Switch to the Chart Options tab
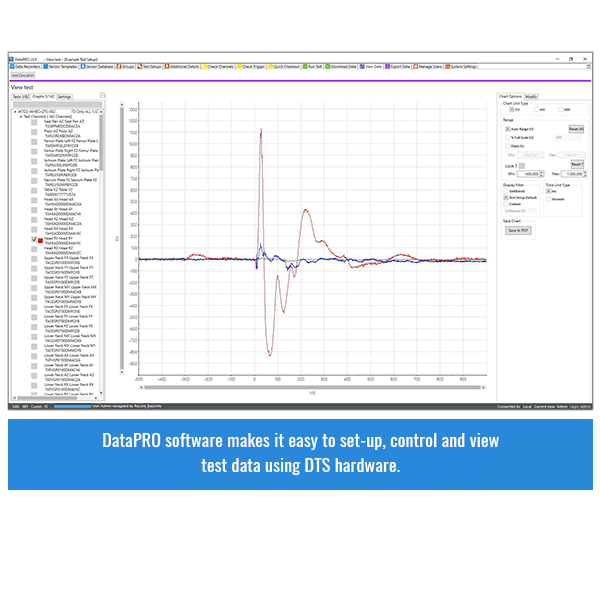 pos(510,96)
